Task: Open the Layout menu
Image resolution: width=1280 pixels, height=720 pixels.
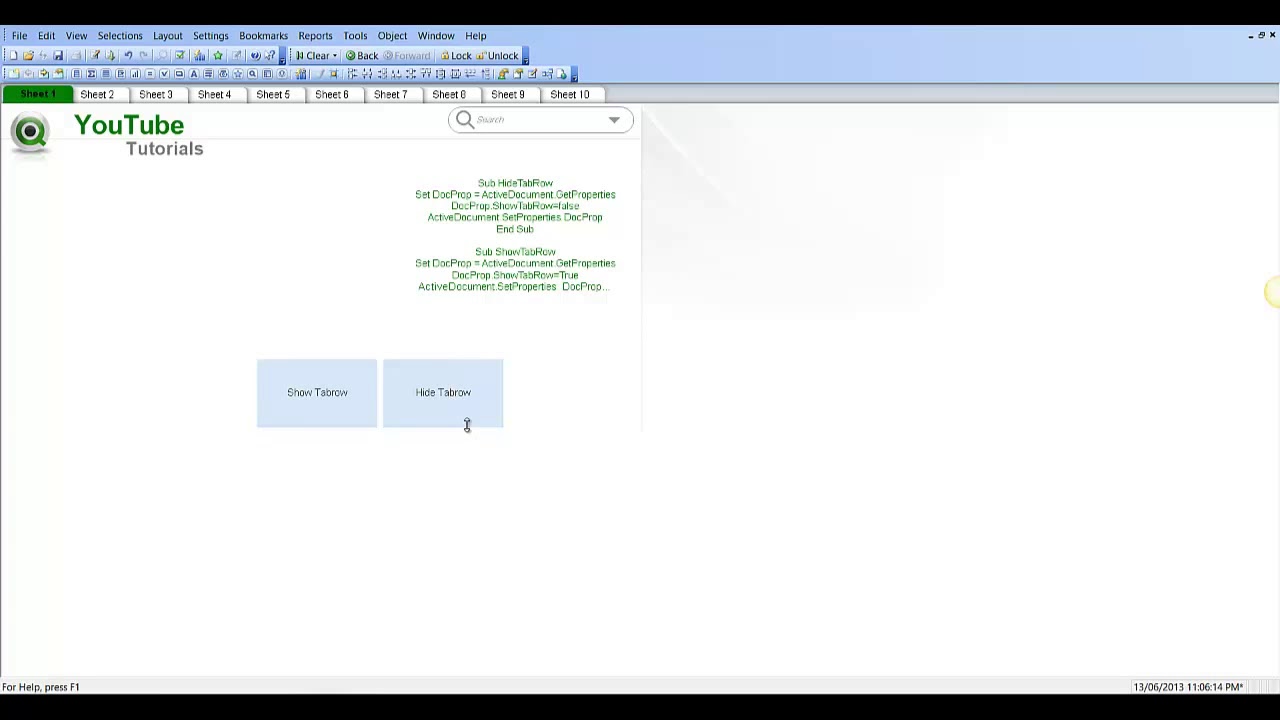Action: point(168,36)
